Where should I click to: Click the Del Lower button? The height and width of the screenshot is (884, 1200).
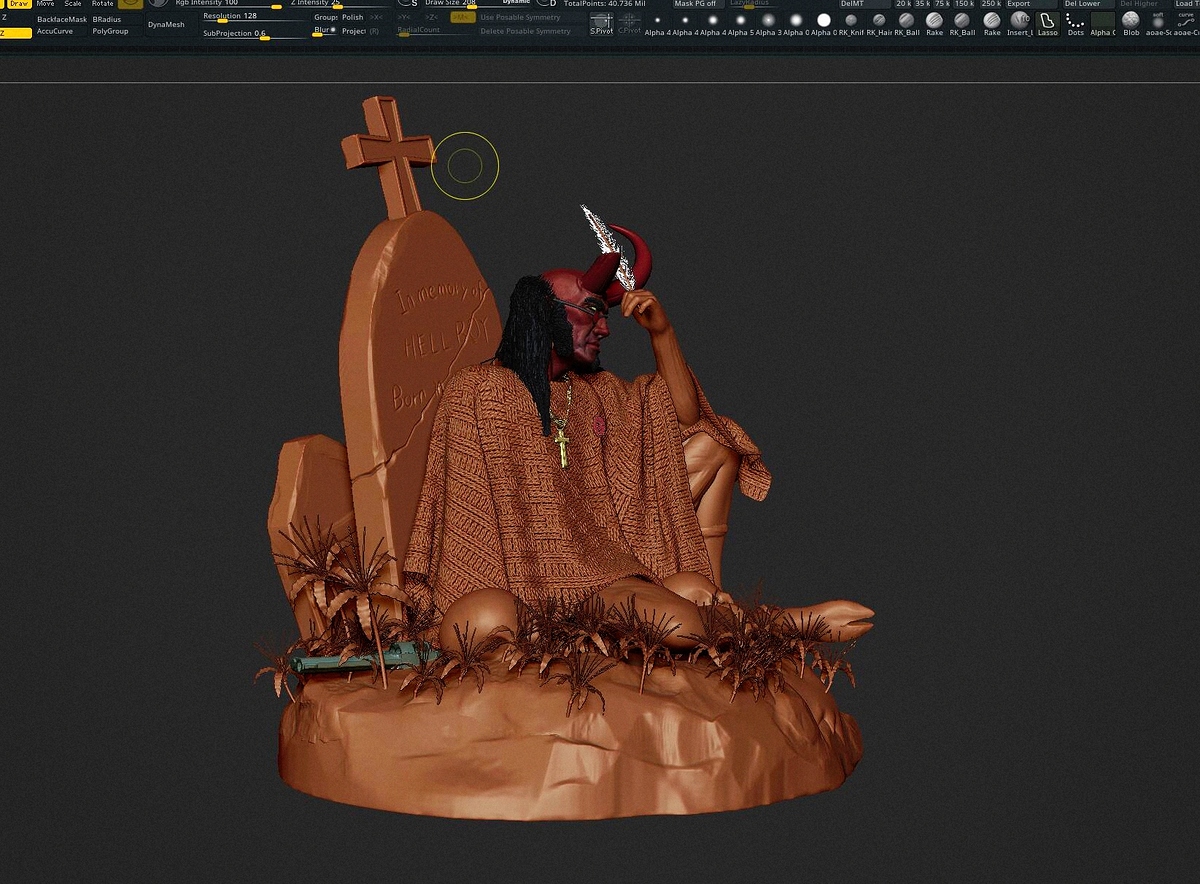1088,4
